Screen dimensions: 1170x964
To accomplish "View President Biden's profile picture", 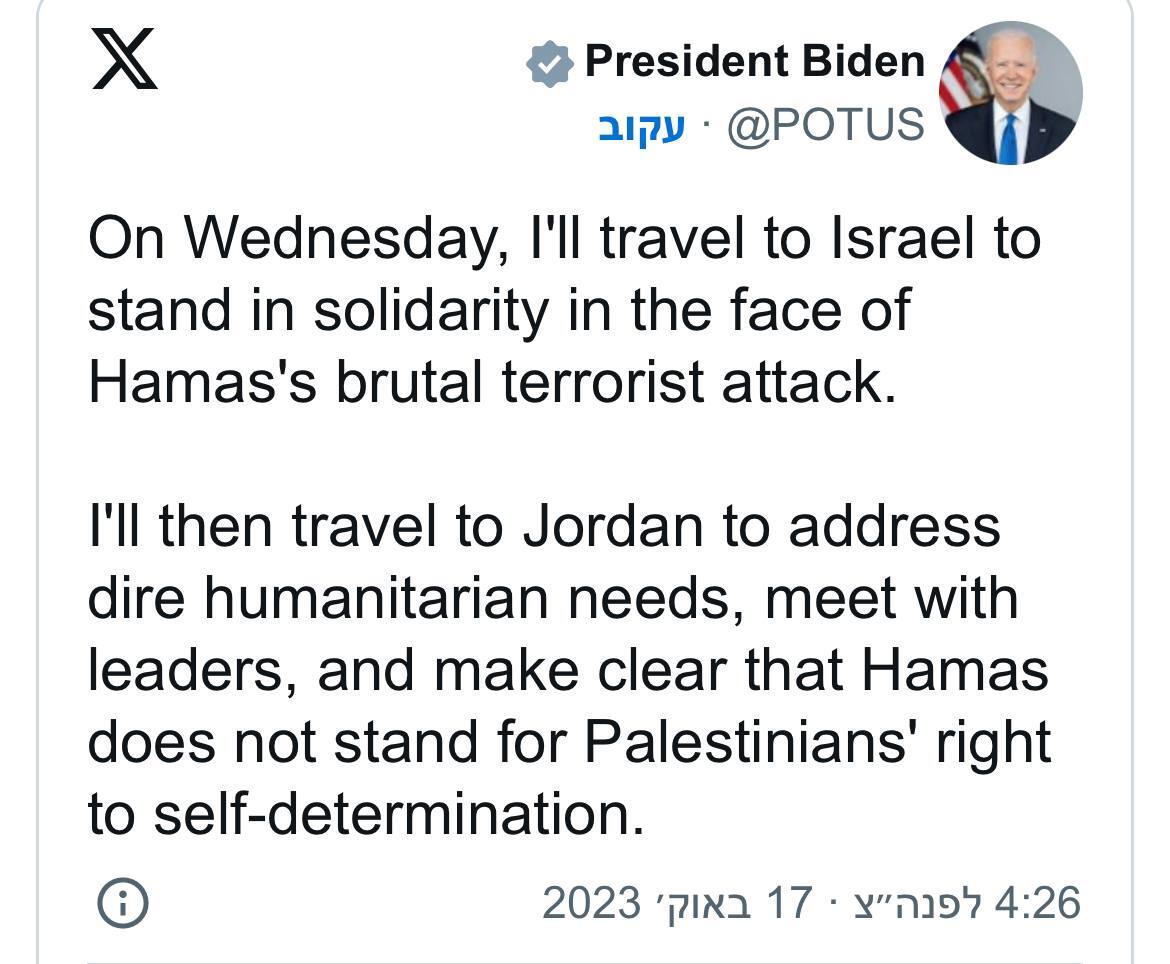I will point(1010,93).
